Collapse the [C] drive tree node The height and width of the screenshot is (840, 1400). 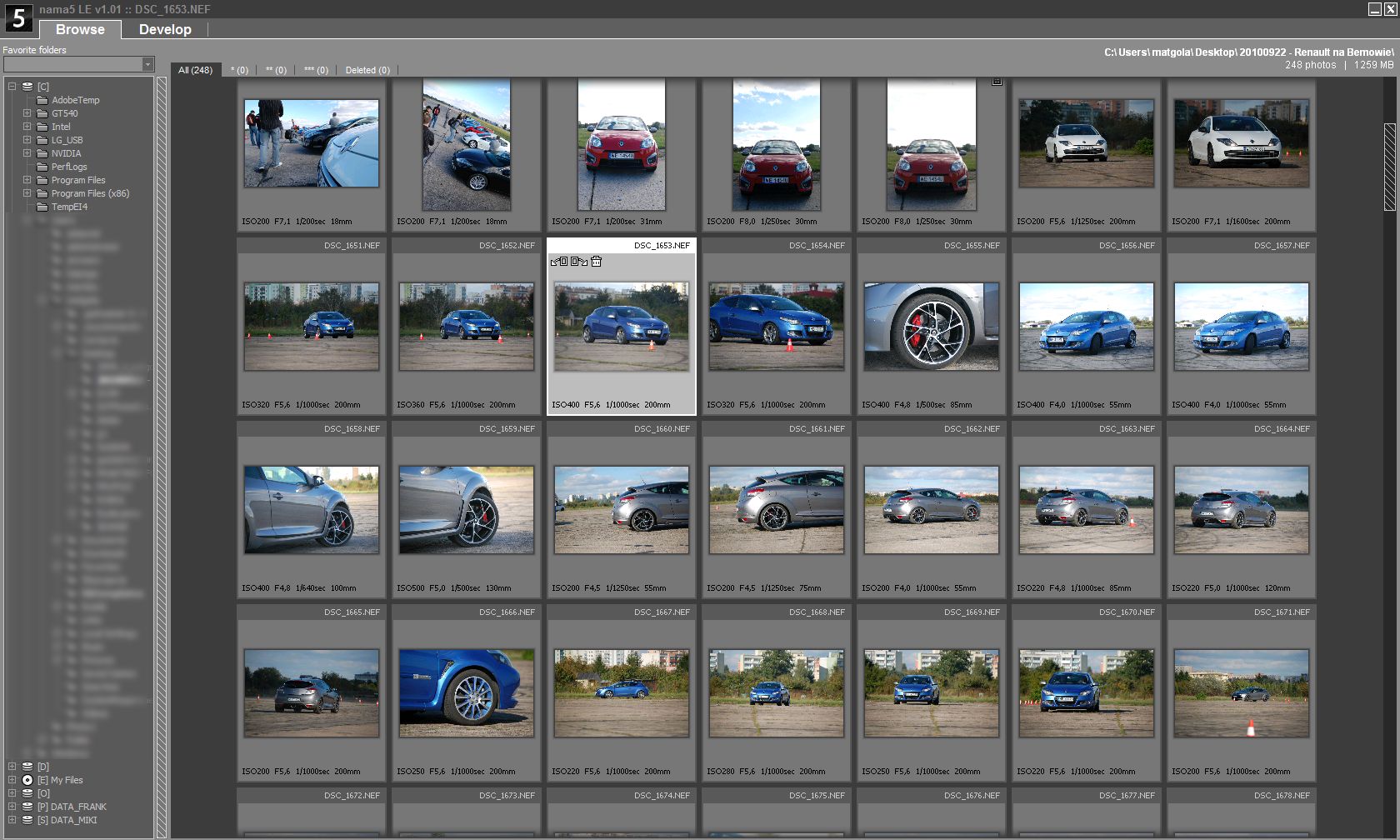pos(12,86)
